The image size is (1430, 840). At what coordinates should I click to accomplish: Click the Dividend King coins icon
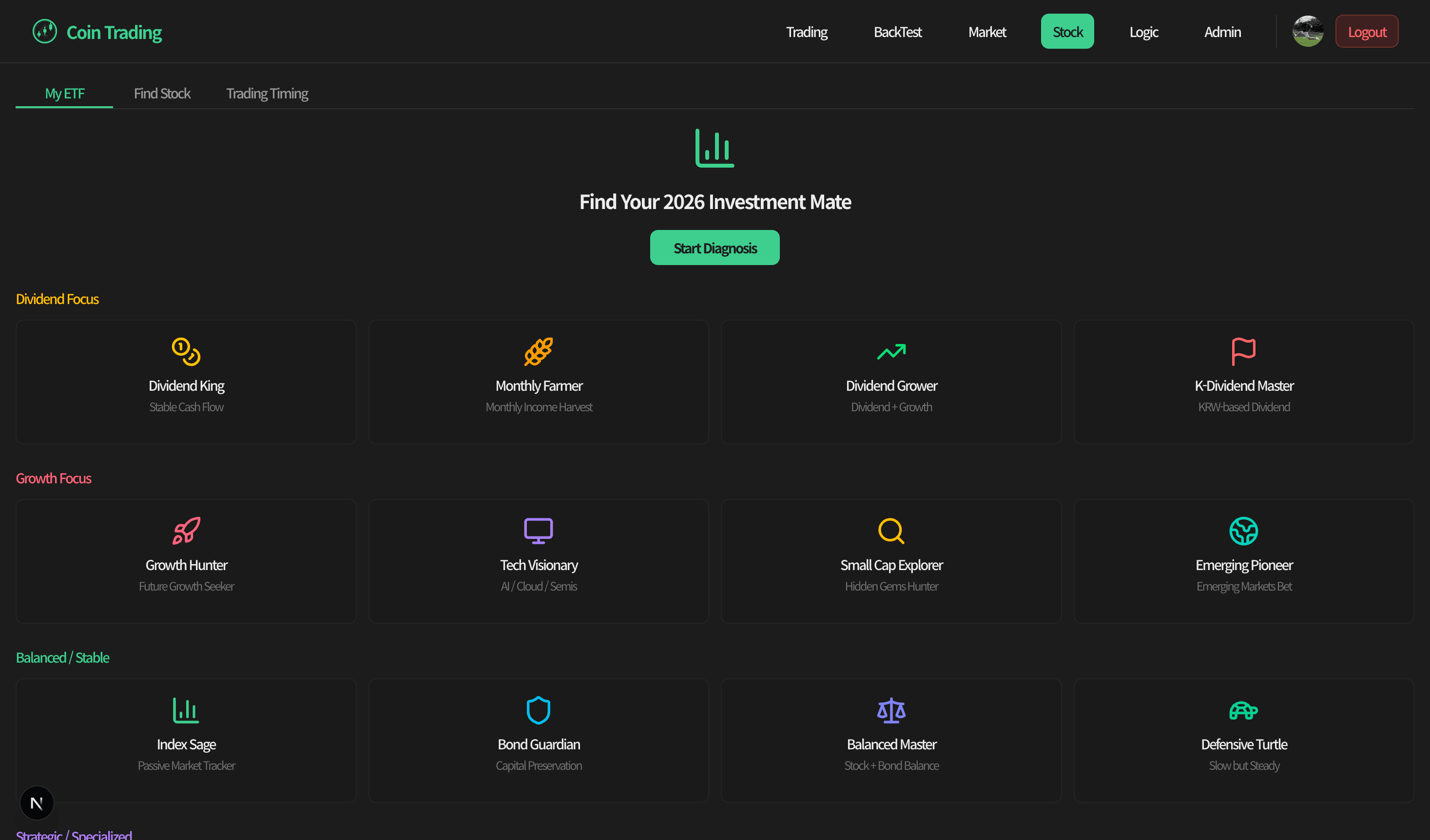click(x=186, y=352)
